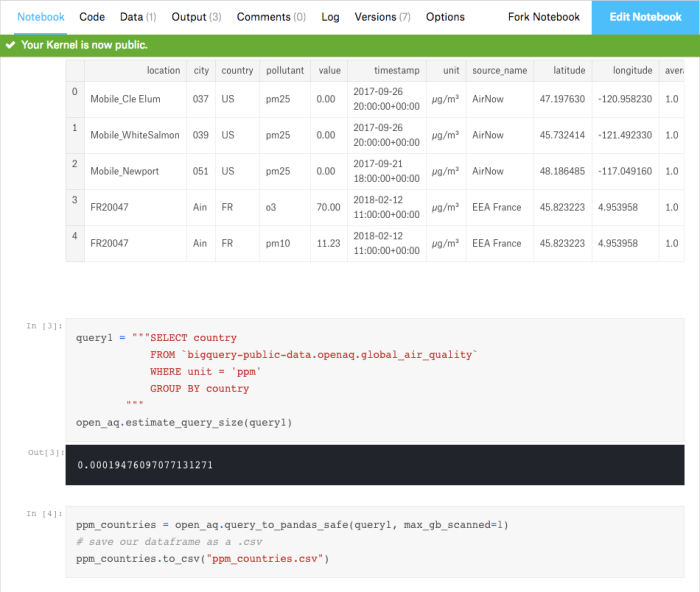Click the checkmark icon in green banner

point(10,45)
